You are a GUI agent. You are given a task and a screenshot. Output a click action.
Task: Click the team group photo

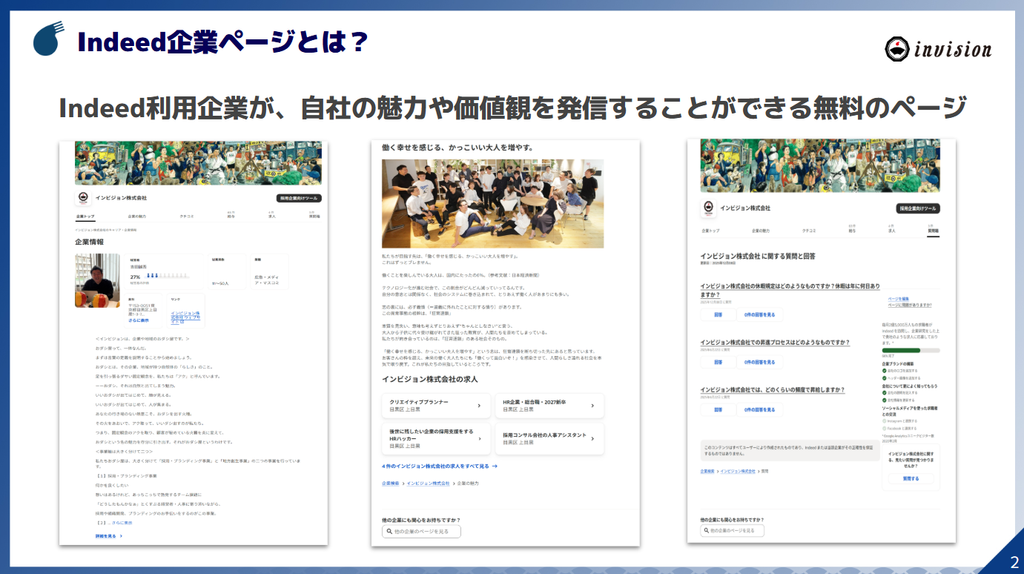point(492,204)
